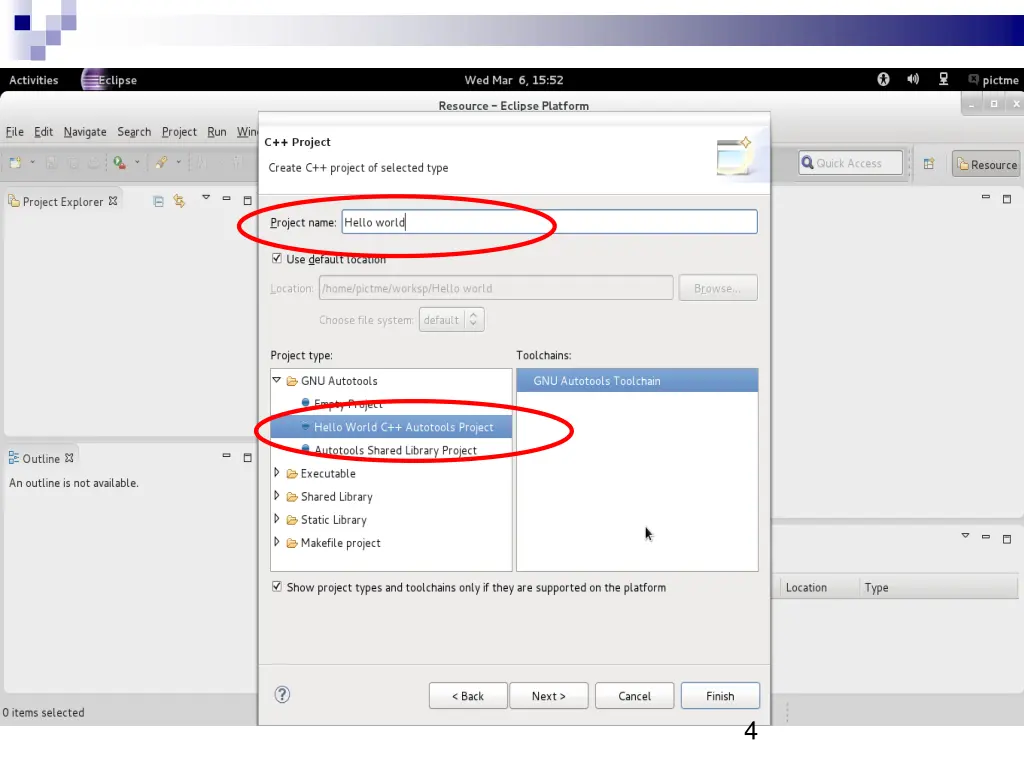Image resolution: width=1024 pixels, height=768 pixels.
Task: Click the disabled Save toolbar icon
Action: tap(51, 163)
